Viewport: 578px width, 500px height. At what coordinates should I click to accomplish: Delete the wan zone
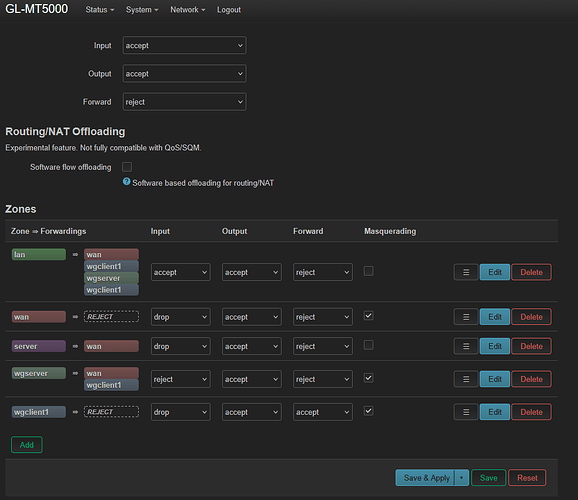[531, 317]
